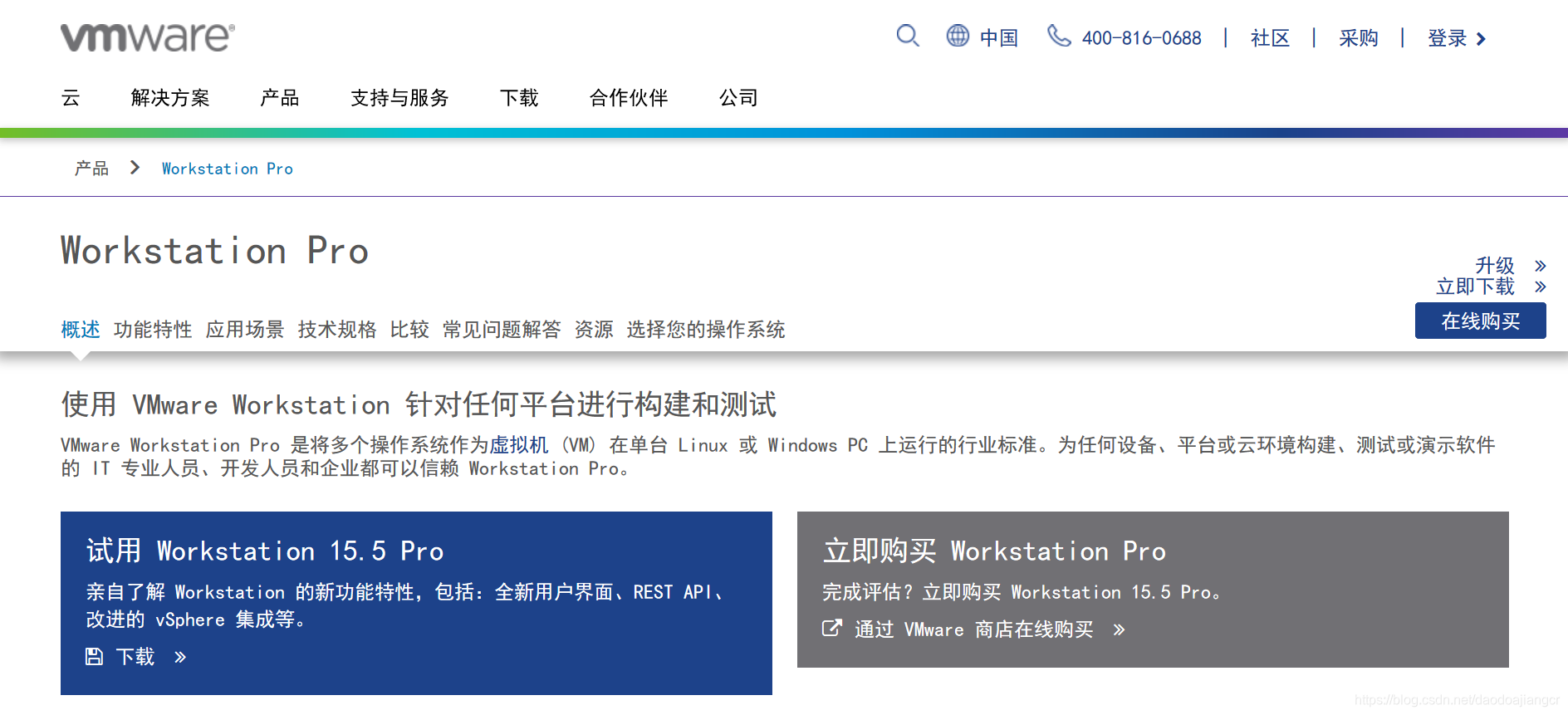Click the 产品 breadcrumb

point(91,169)
